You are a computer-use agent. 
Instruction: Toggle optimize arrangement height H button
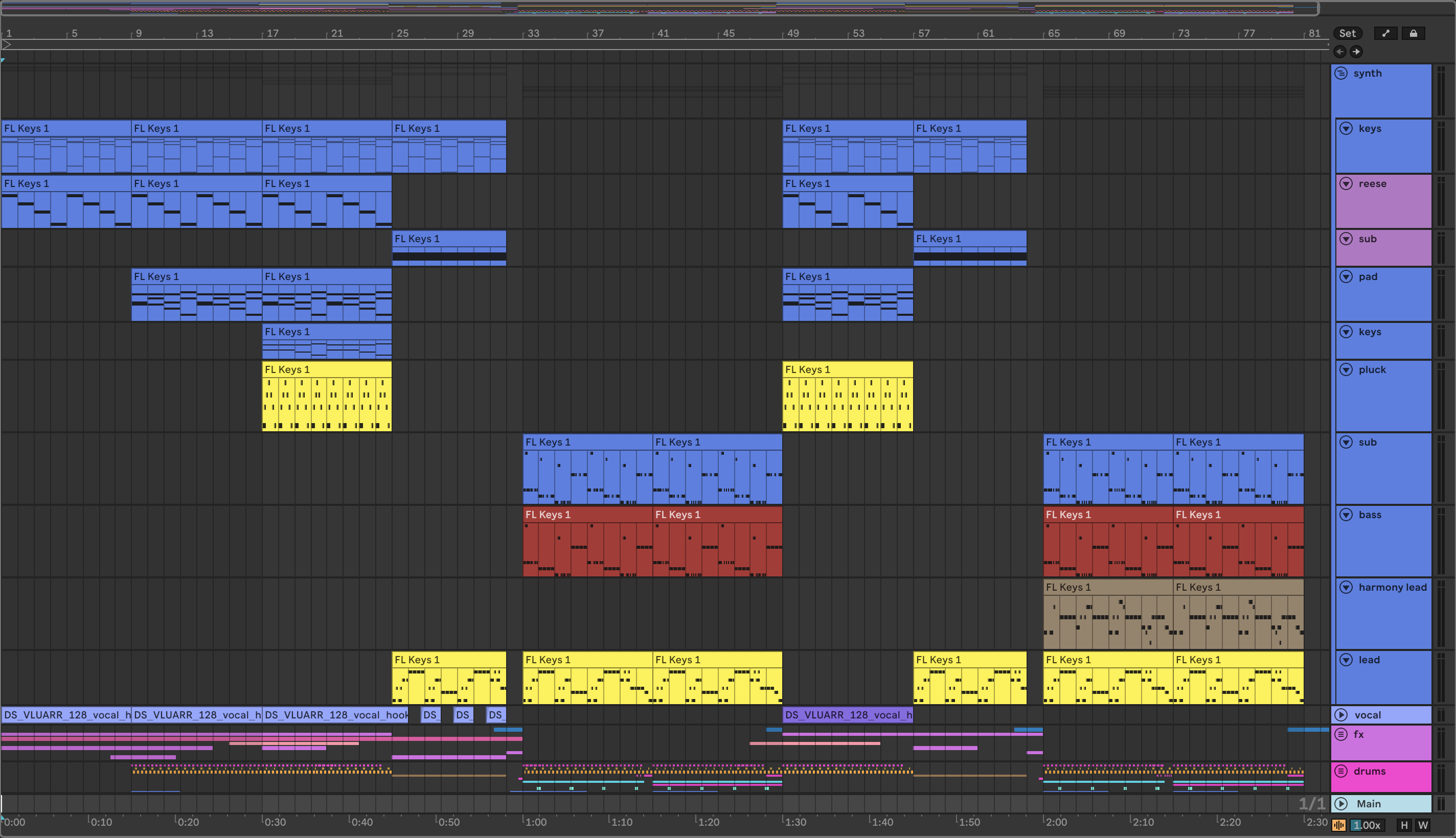1404,825
